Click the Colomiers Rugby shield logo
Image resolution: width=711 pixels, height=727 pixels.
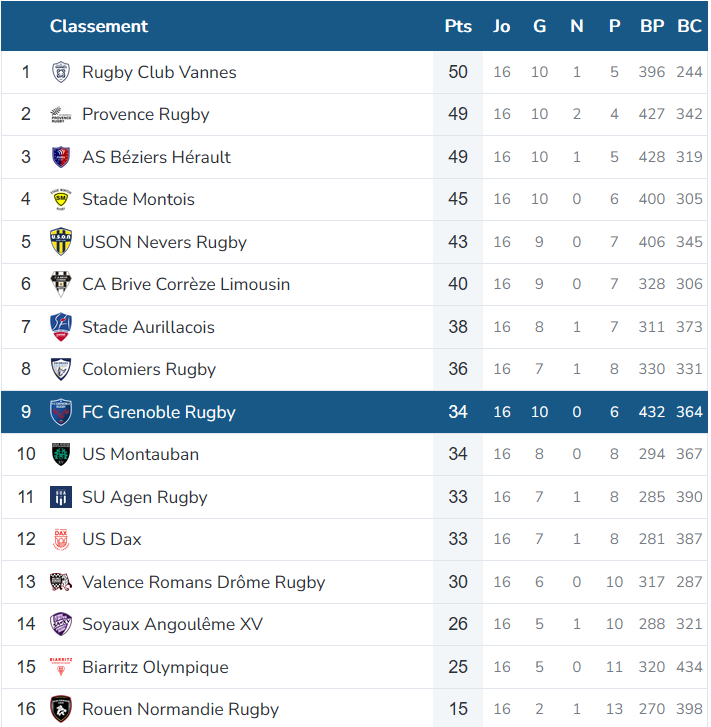pyautogui.click(x=61, y=369)
